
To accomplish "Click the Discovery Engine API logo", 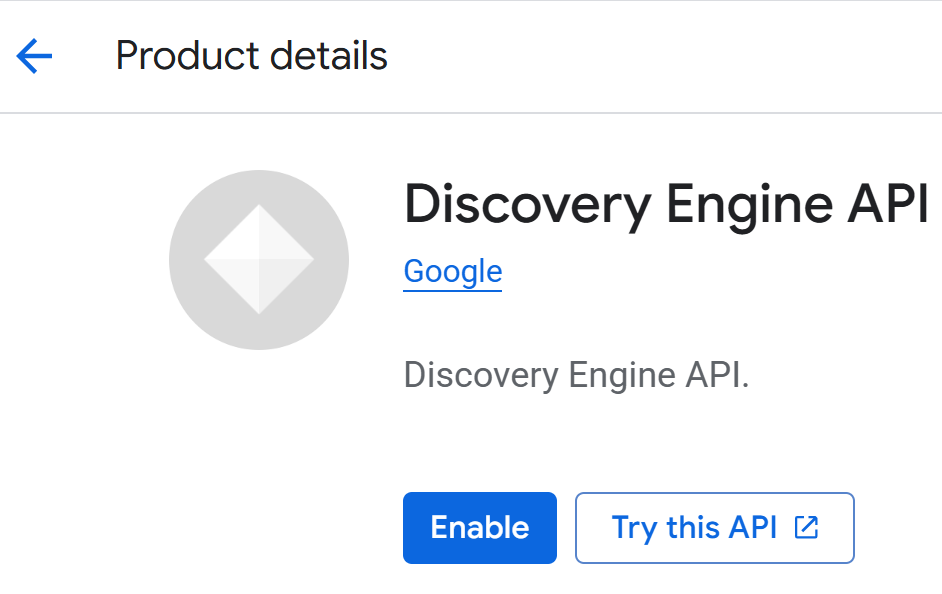I will (259, 260).
